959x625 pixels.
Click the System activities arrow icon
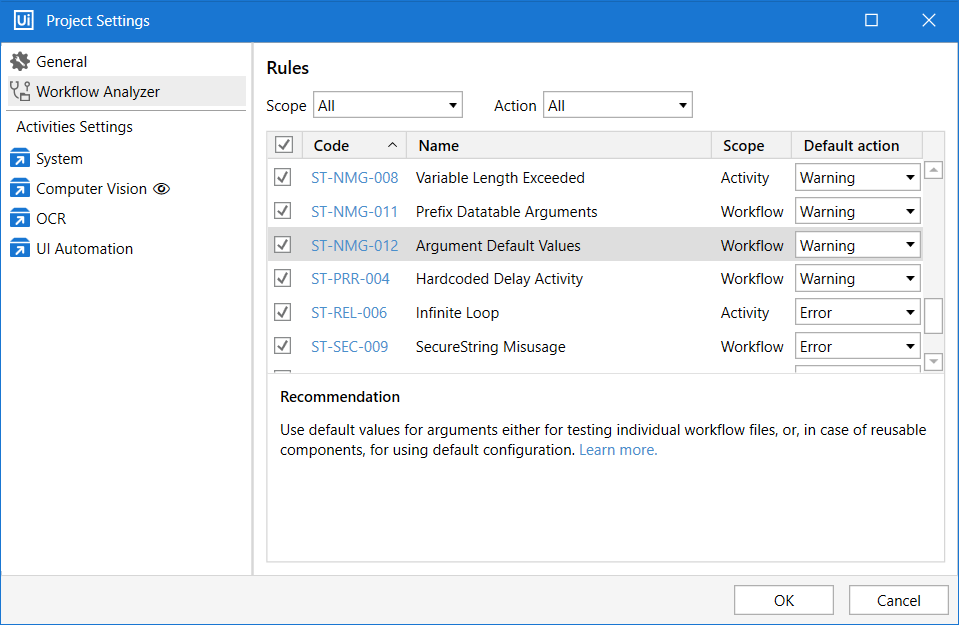[20, 159]
